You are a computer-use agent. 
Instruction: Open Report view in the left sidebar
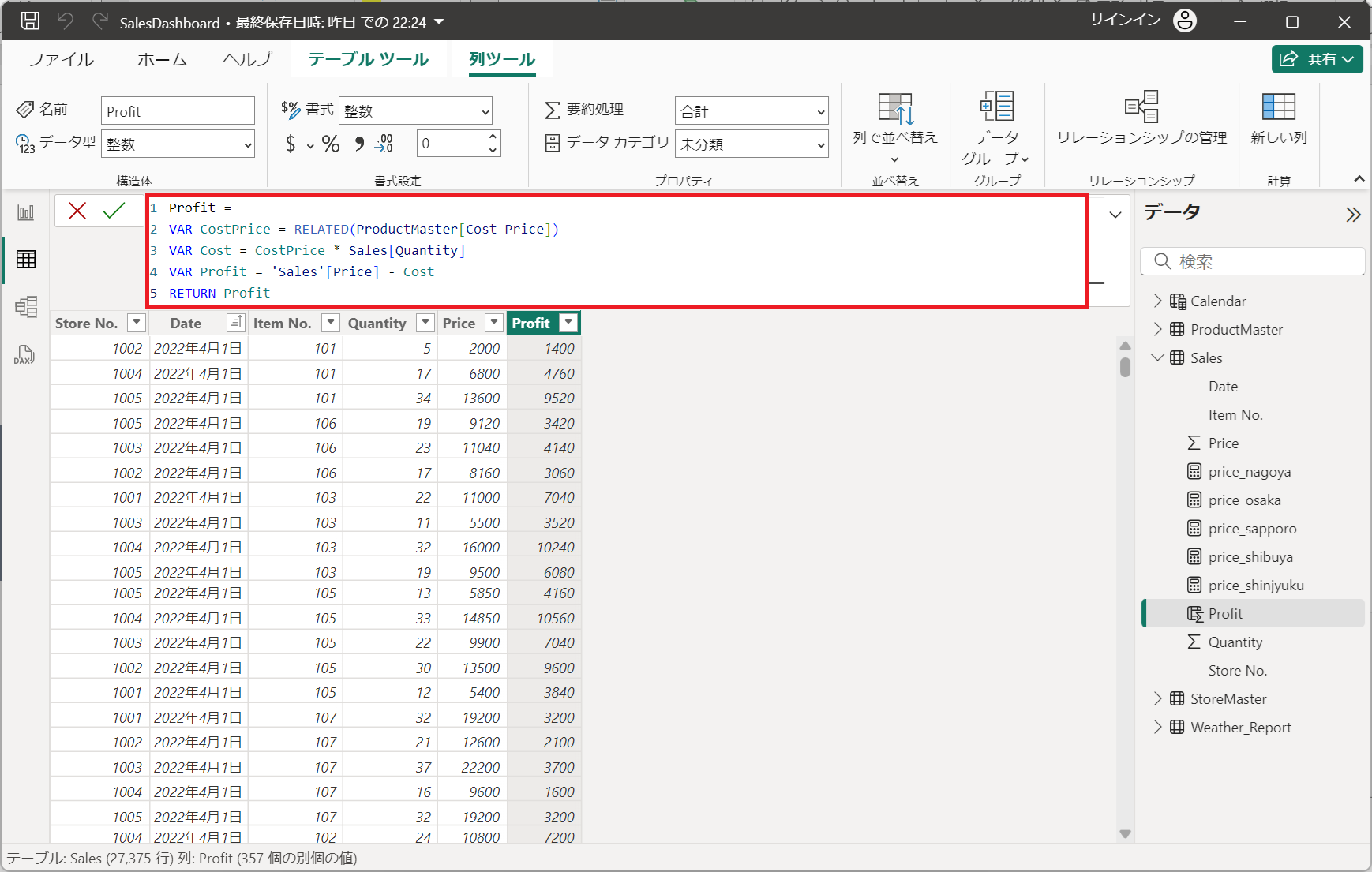pos(26,212)
